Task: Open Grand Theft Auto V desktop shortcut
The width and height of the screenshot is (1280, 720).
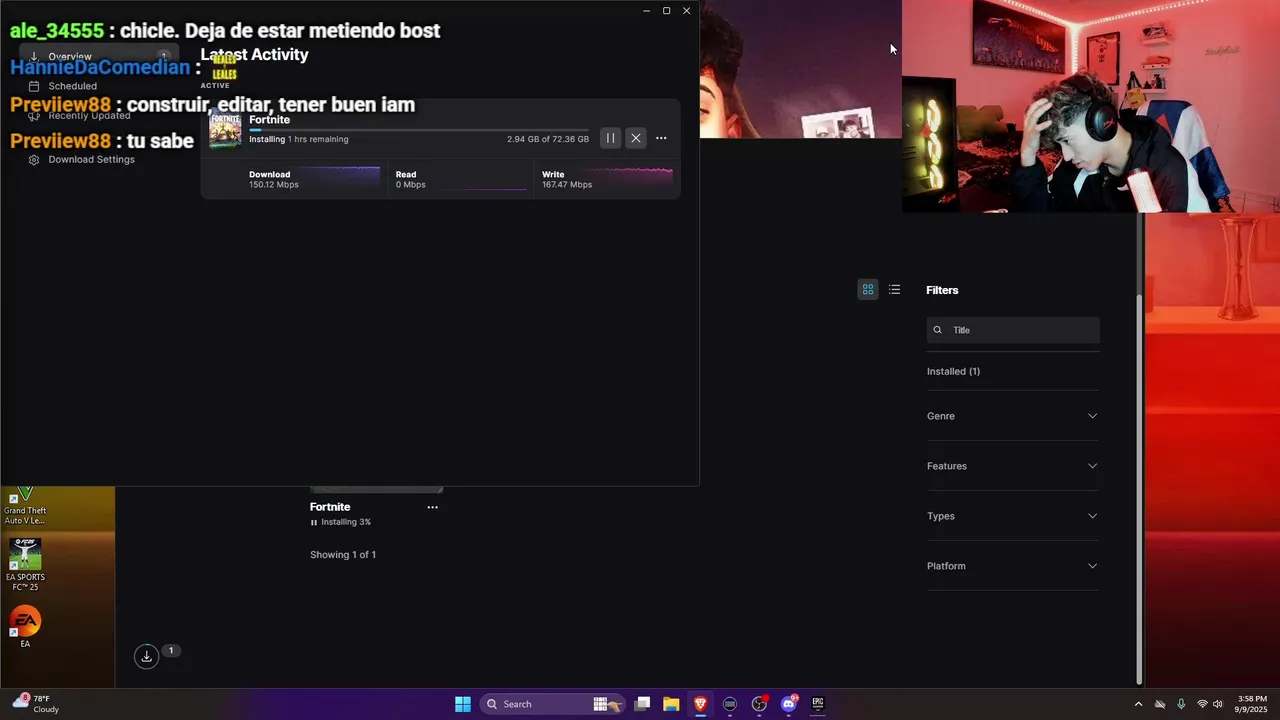Action: tap(25, 507)
